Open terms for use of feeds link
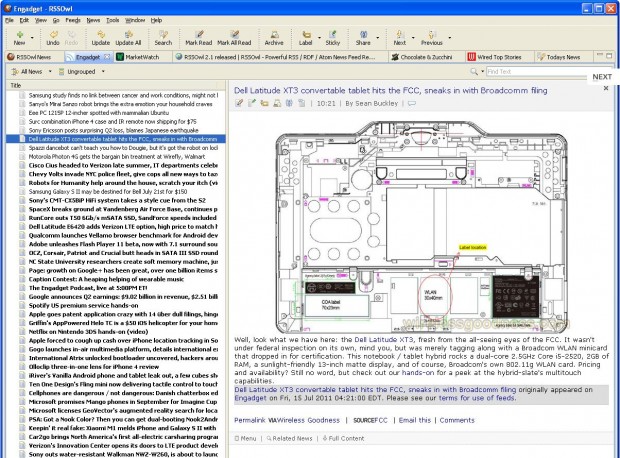The image size is (620, 458). pos(476,398)
